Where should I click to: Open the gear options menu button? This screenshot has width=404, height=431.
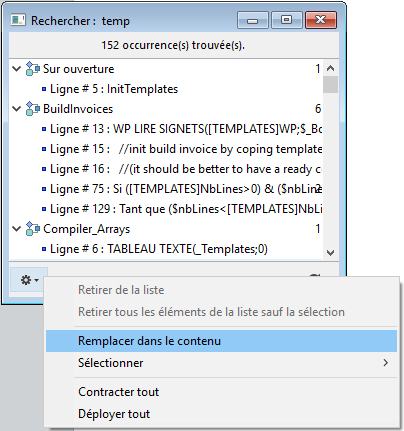click(29, 280)
